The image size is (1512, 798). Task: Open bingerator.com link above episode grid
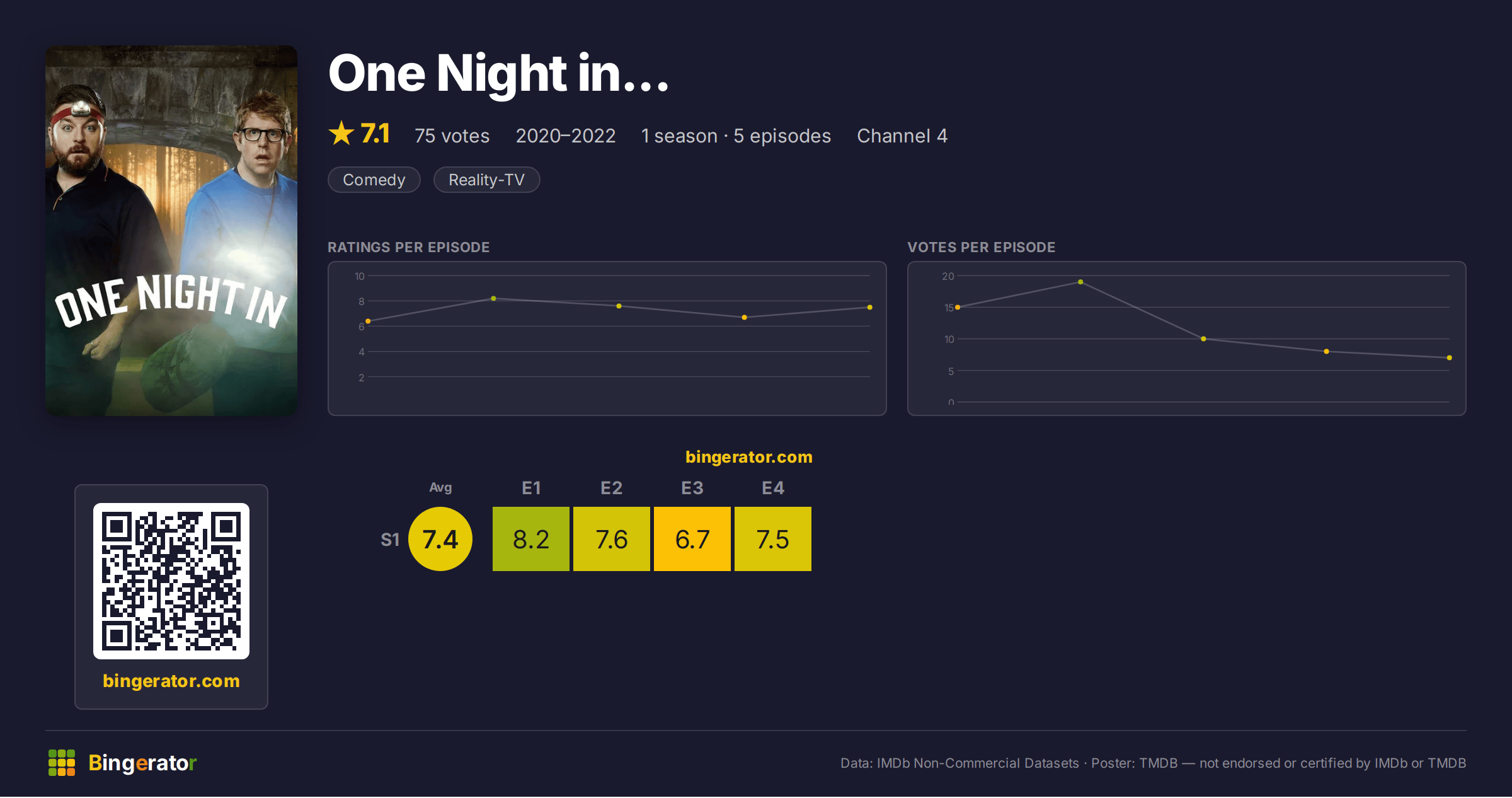pos(749,457)
